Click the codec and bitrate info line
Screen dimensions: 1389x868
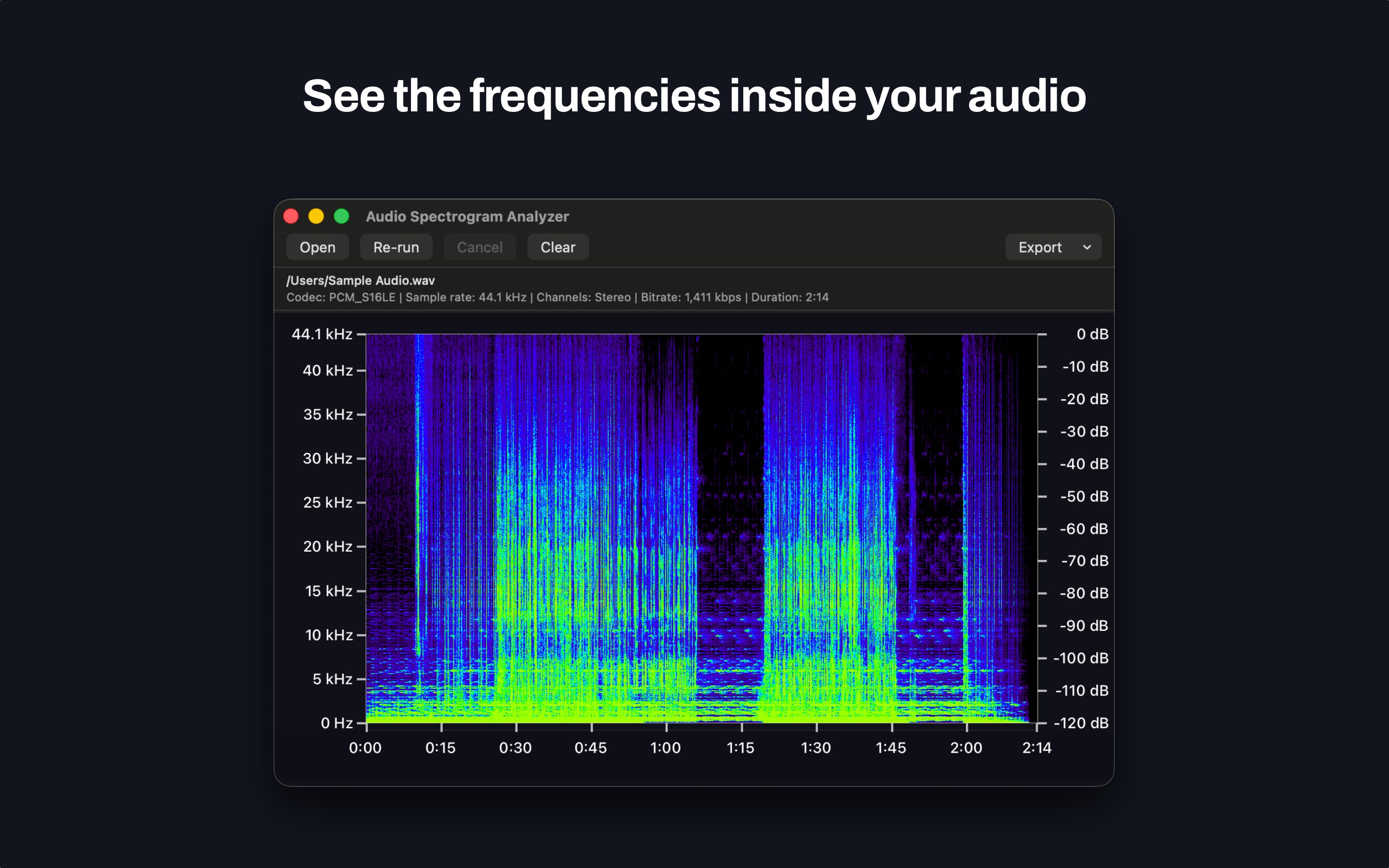tap(558, 298)
